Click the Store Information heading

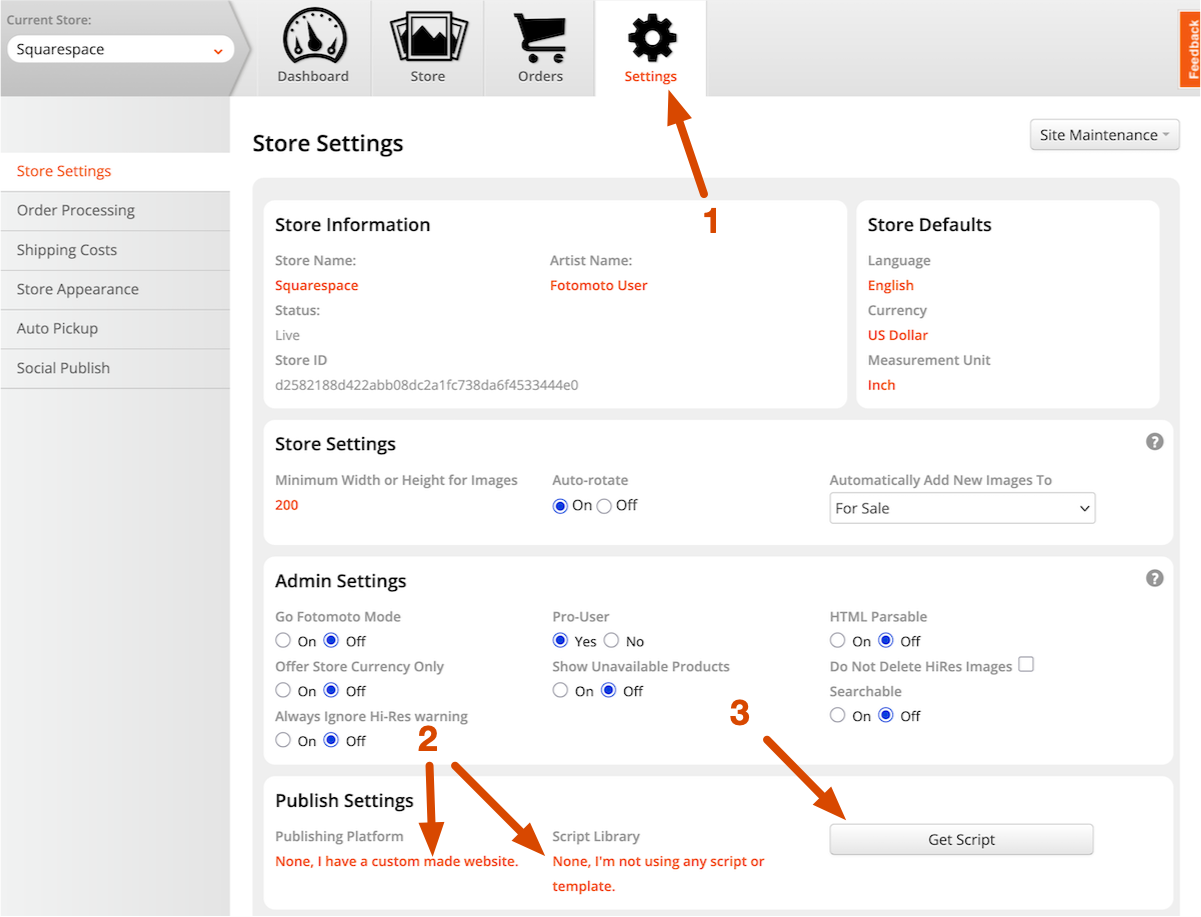(x=352, y=225)
